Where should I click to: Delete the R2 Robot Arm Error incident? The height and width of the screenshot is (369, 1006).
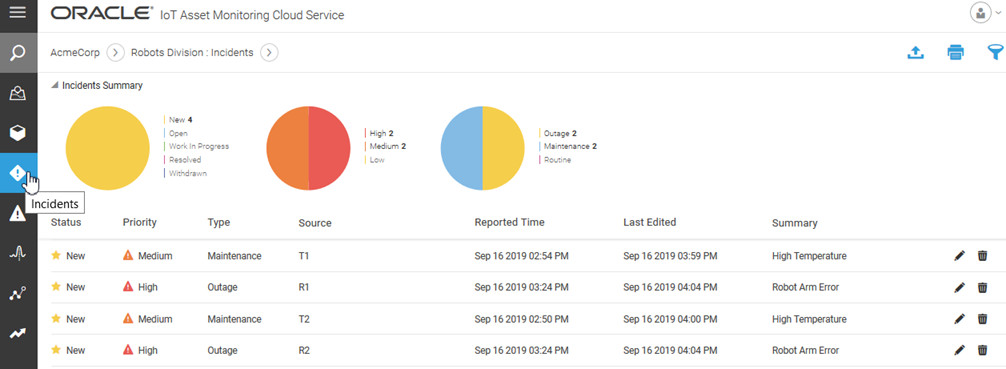982,350
